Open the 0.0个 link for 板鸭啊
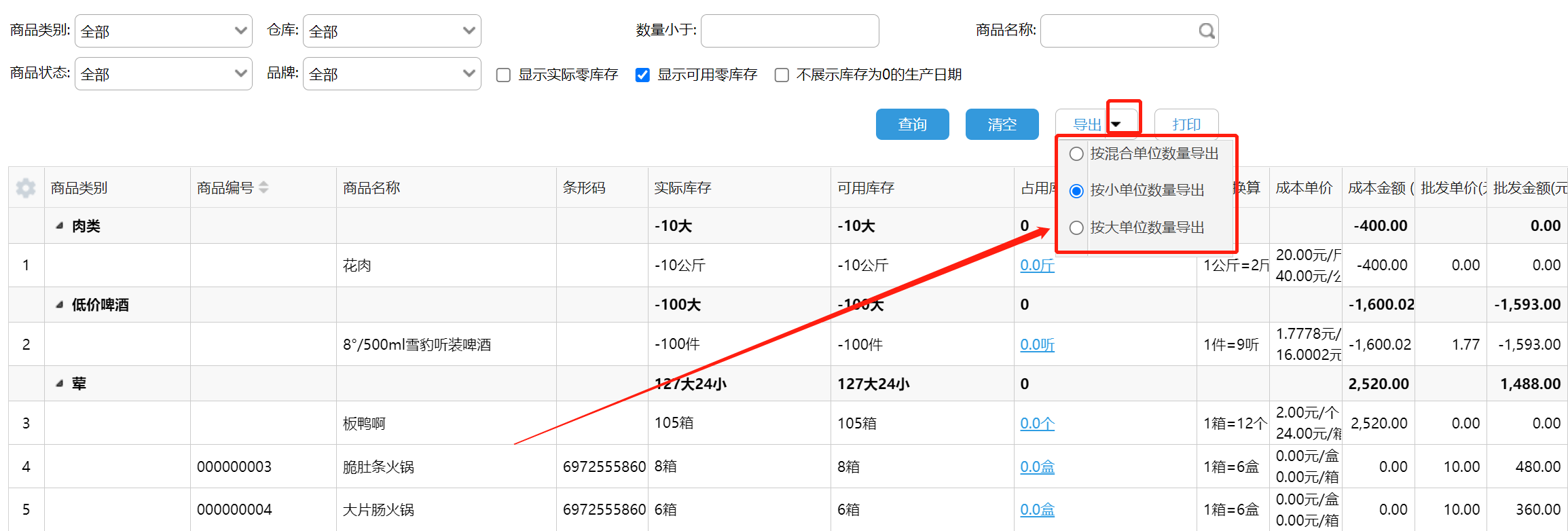 coord(1037,424)
